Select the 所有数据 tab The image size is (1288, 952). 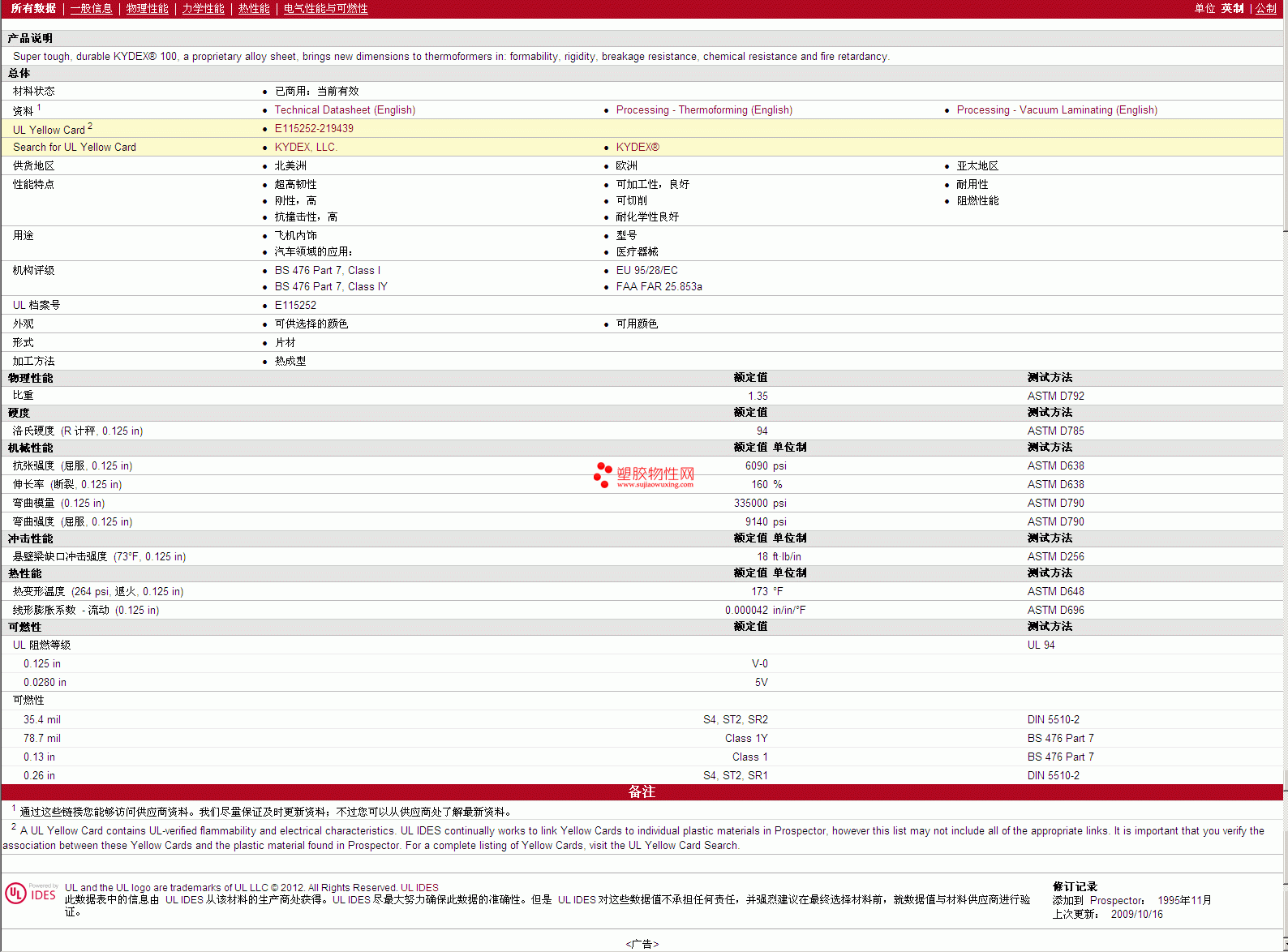tap(33, 8)
